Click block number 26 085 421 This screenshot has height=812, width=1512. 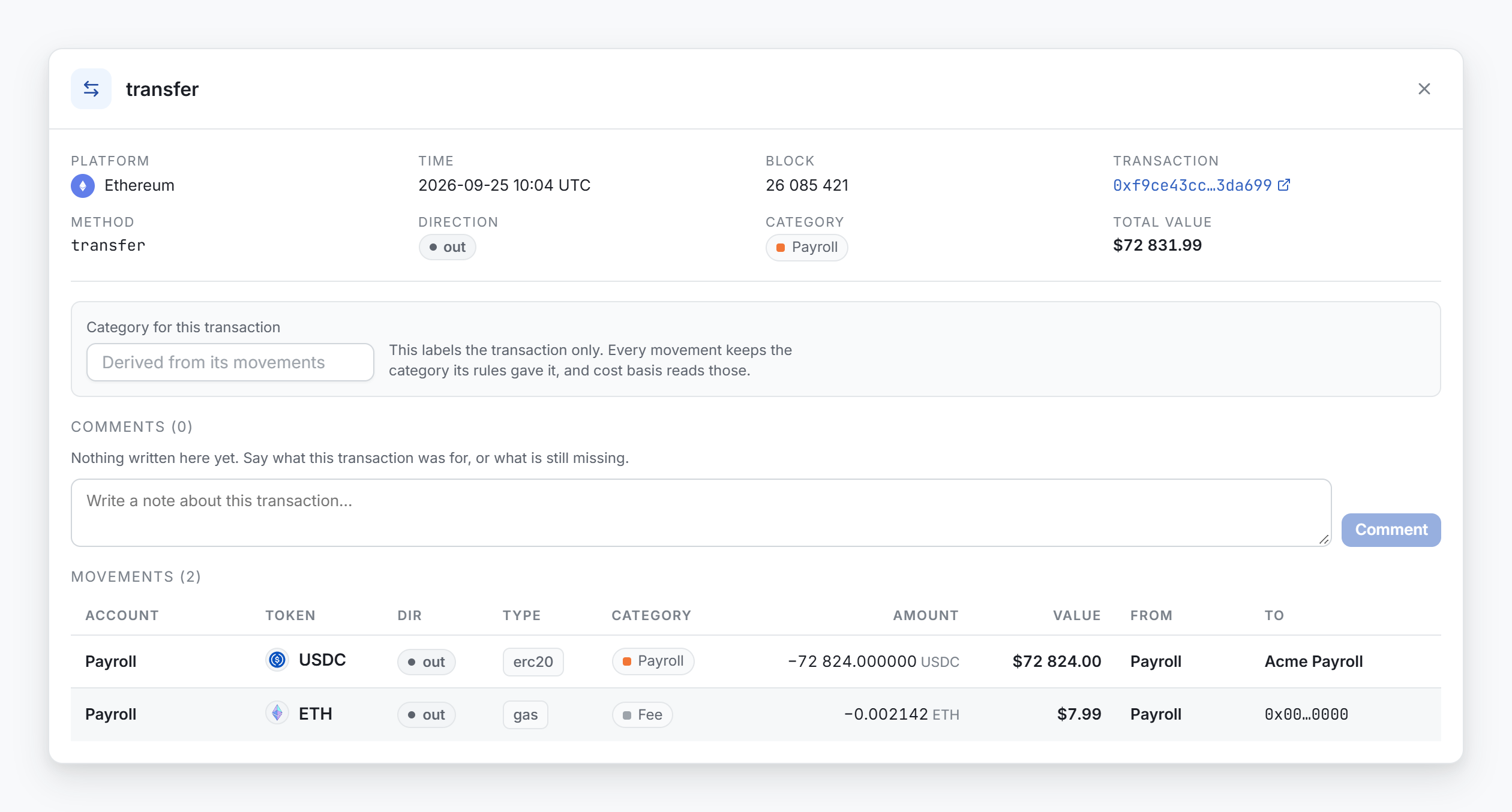(806, 185)
